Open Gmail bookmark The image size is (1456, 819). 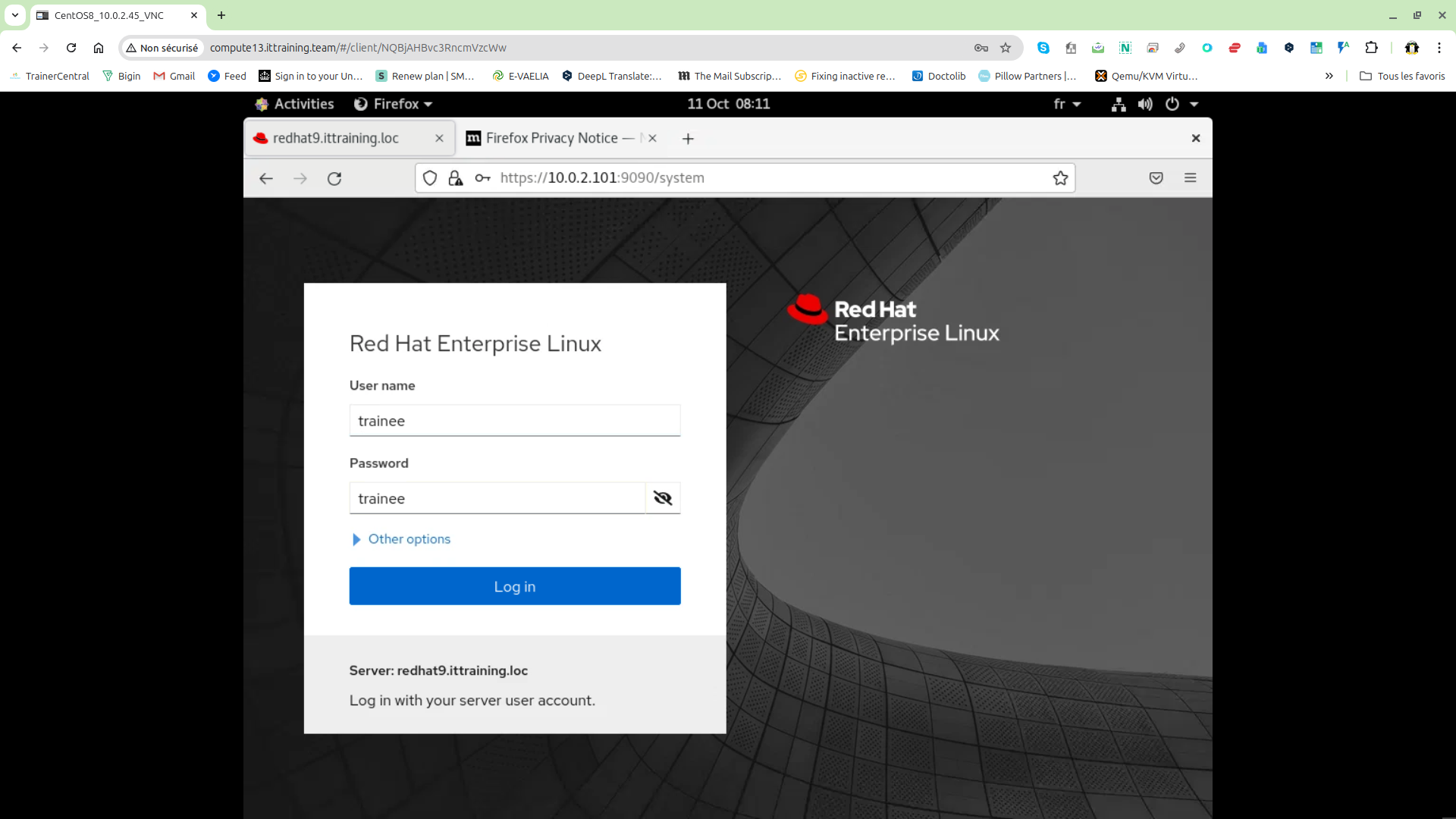[174, 76]
